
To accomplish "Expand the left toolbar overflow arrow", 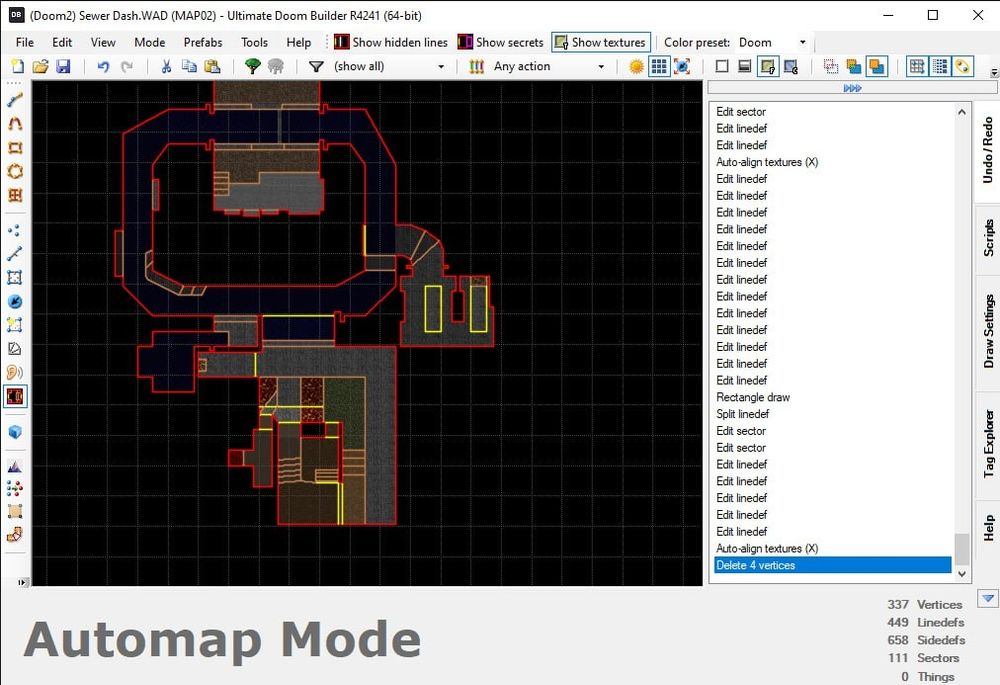I will pyautogui.click(x=22, y=582).
